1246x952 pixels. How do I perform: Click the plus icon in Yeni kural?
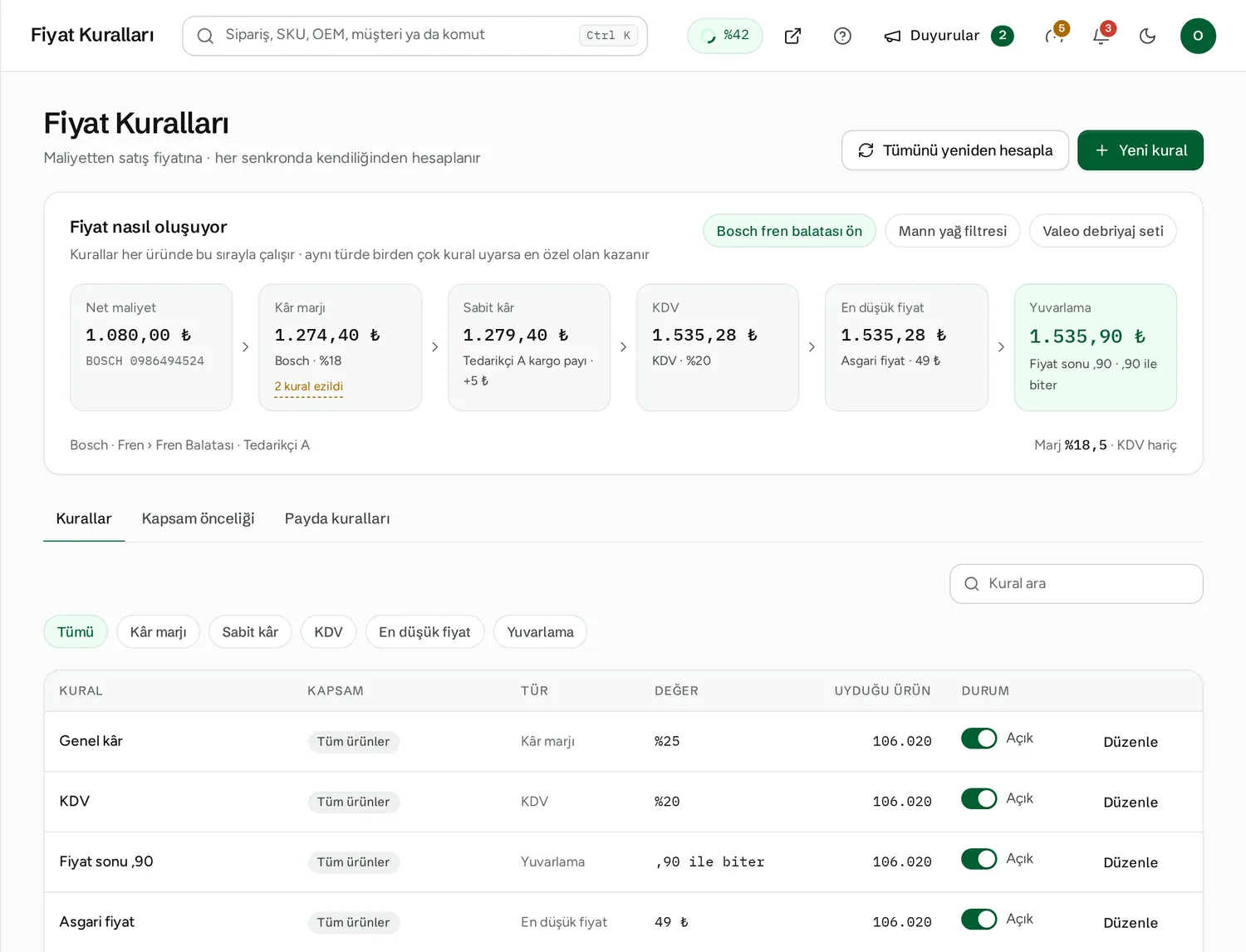[x=1101, y=150]
